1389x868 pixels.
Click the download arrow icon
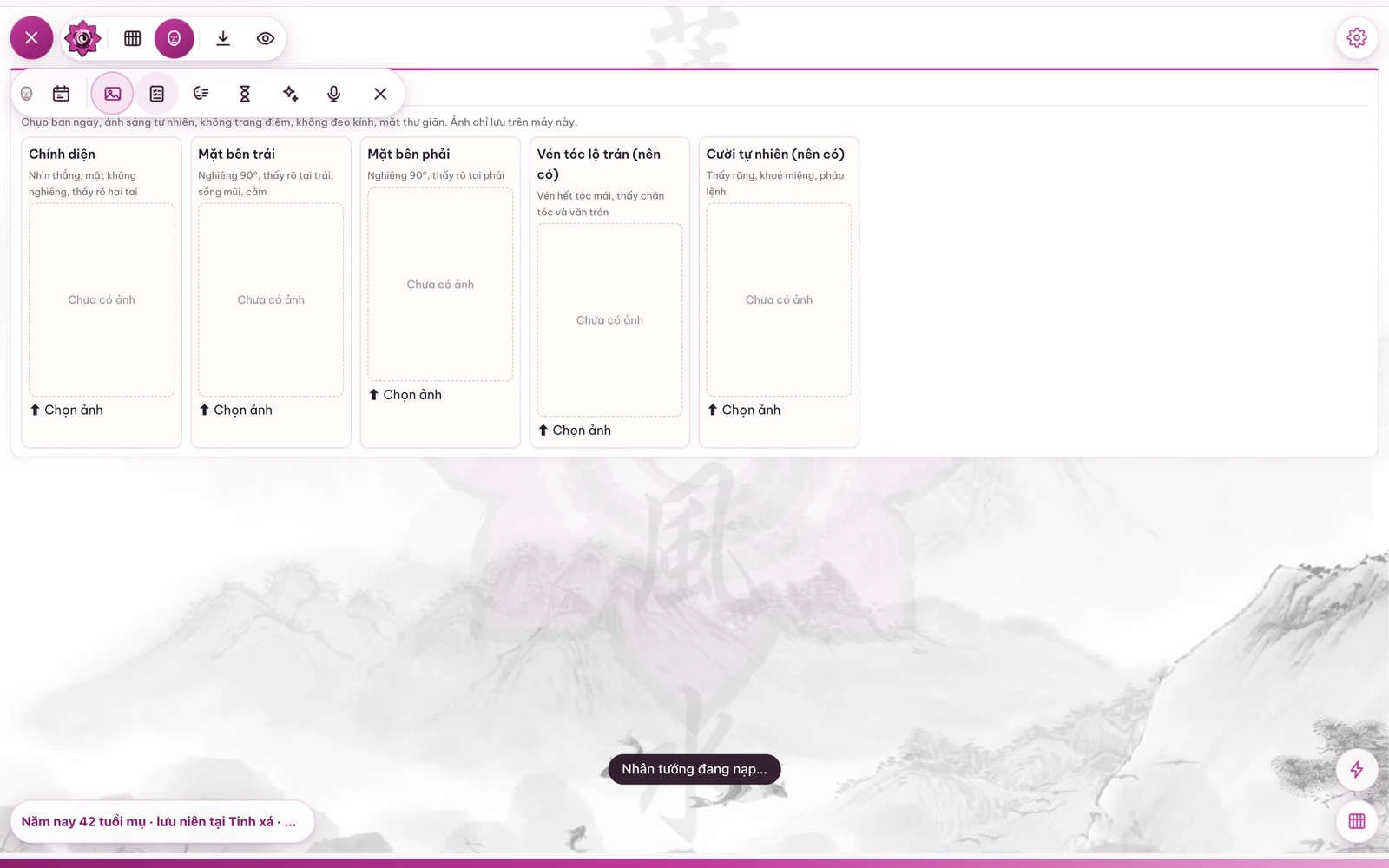223,38
